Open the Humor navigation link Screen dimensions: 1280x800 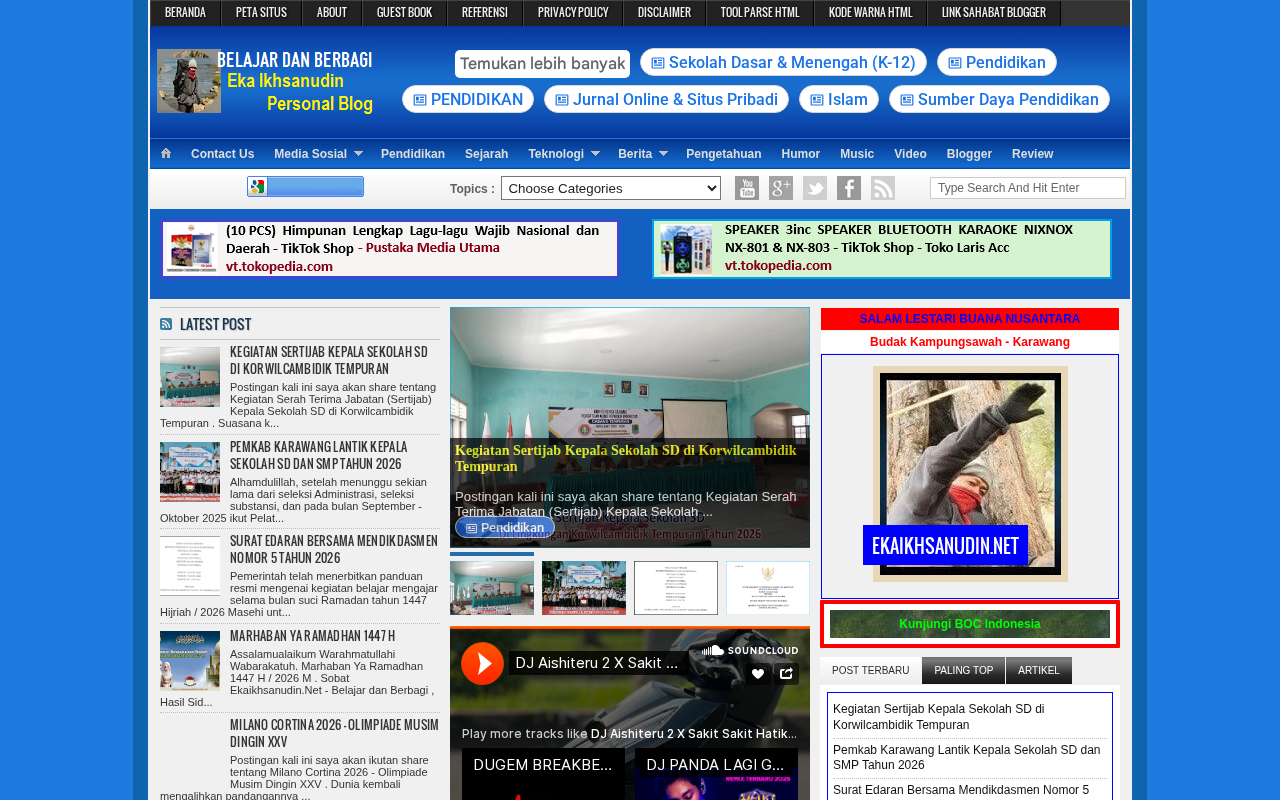pos(801,154)
